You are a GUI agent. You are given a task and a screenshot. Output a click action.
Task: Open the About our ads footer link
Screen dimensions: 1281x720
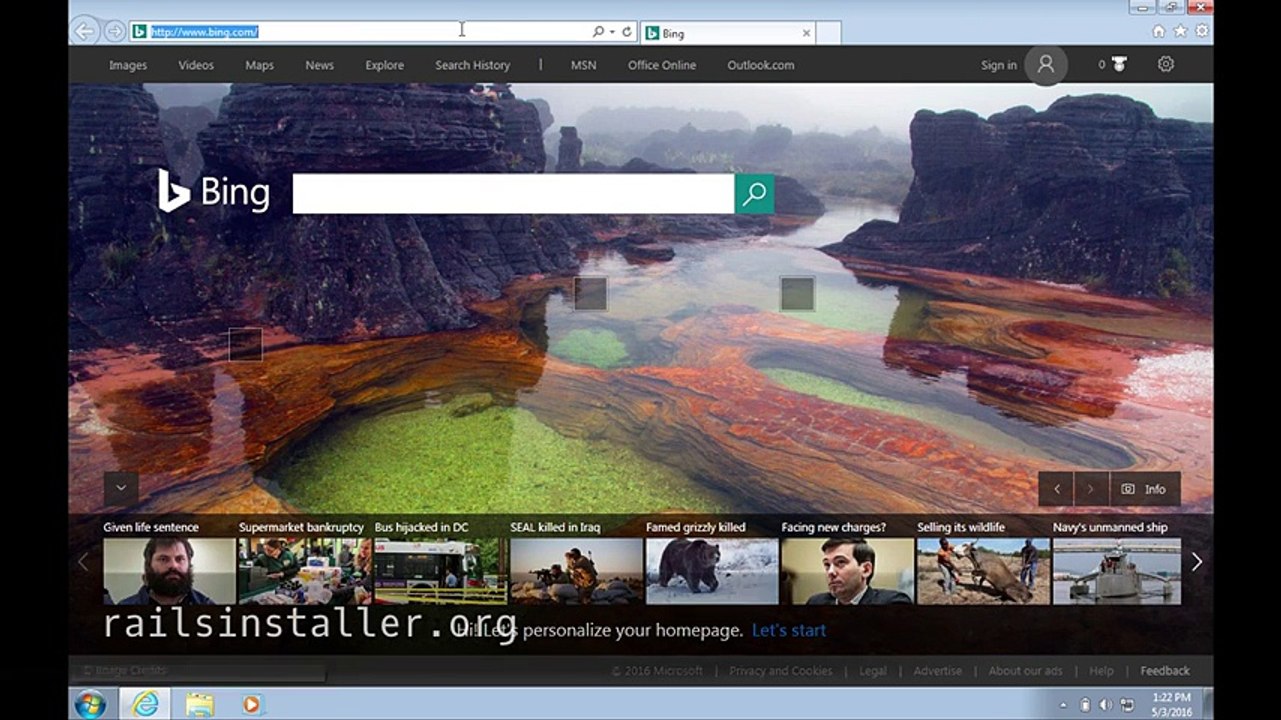(1026, 671)
